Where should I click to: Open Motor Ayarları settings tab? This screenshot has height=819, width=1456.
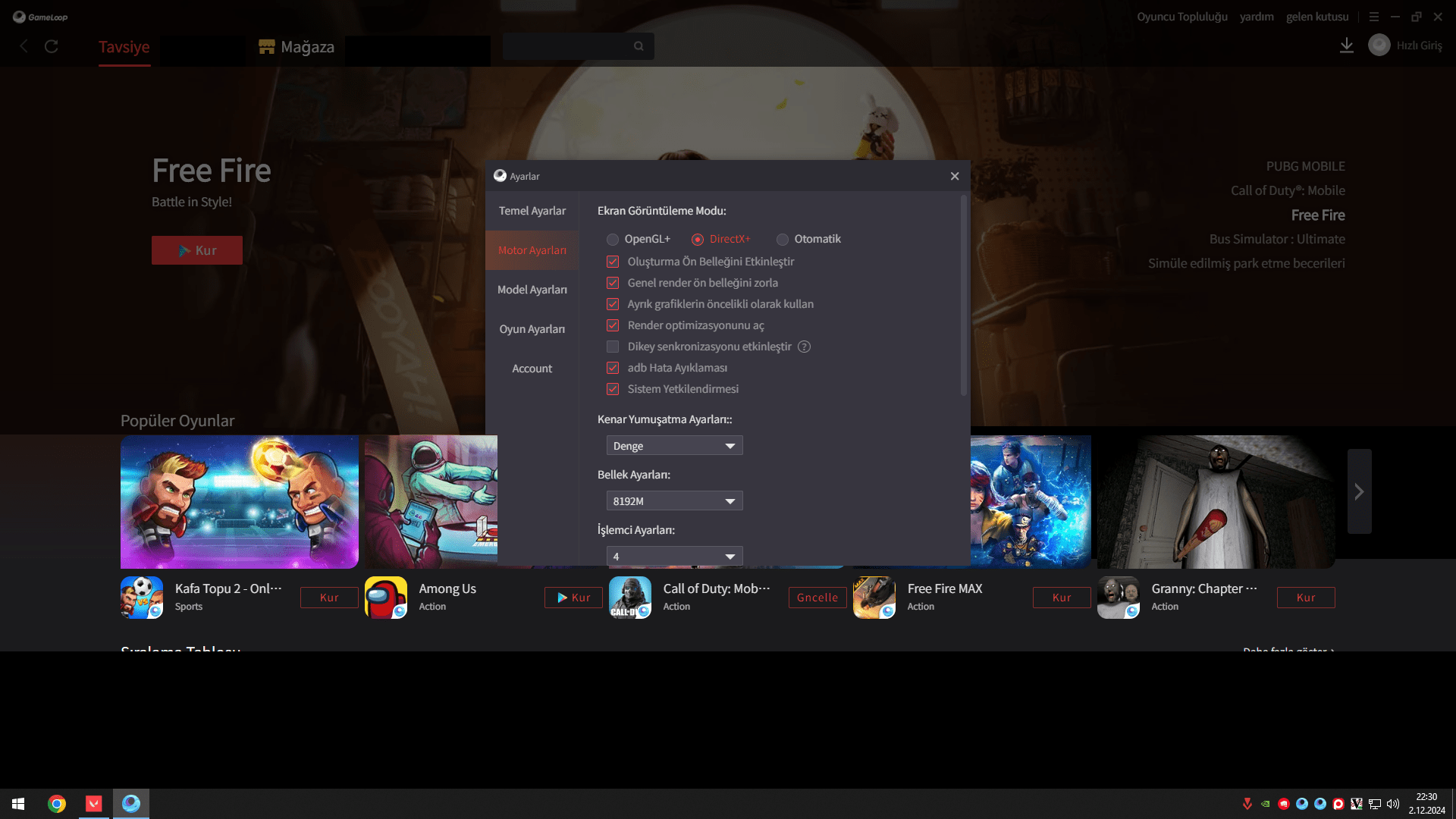click(532, 250)
